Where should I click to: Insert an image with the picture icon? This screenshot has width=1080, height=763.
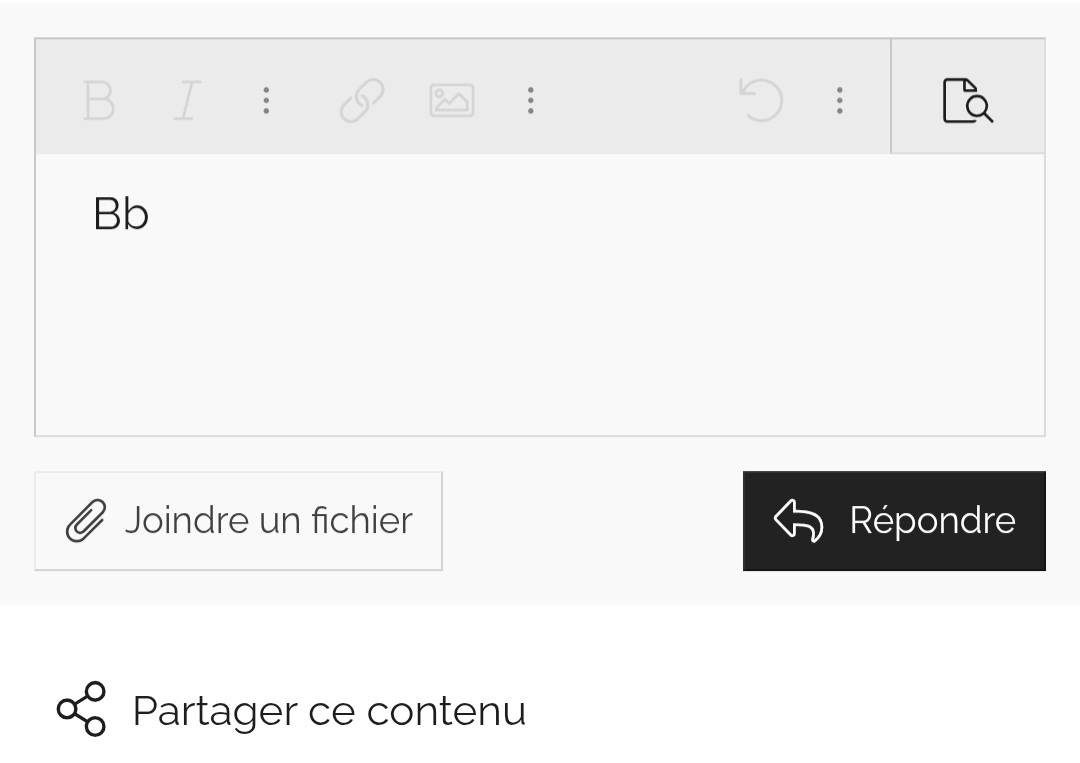click(450, 100)
